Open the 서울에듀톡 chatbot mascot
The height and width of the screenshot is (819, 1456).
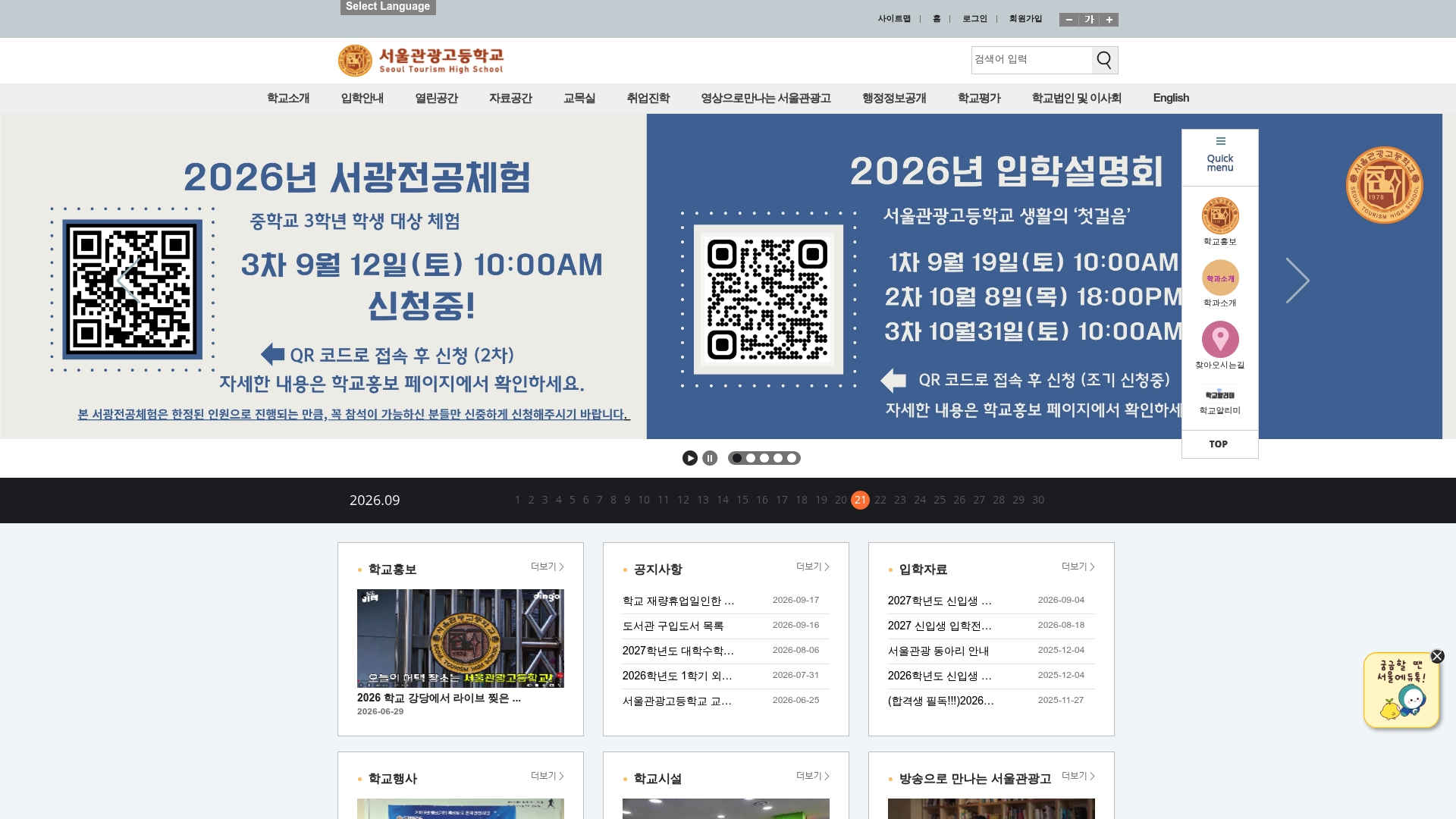click(1402, 692)
